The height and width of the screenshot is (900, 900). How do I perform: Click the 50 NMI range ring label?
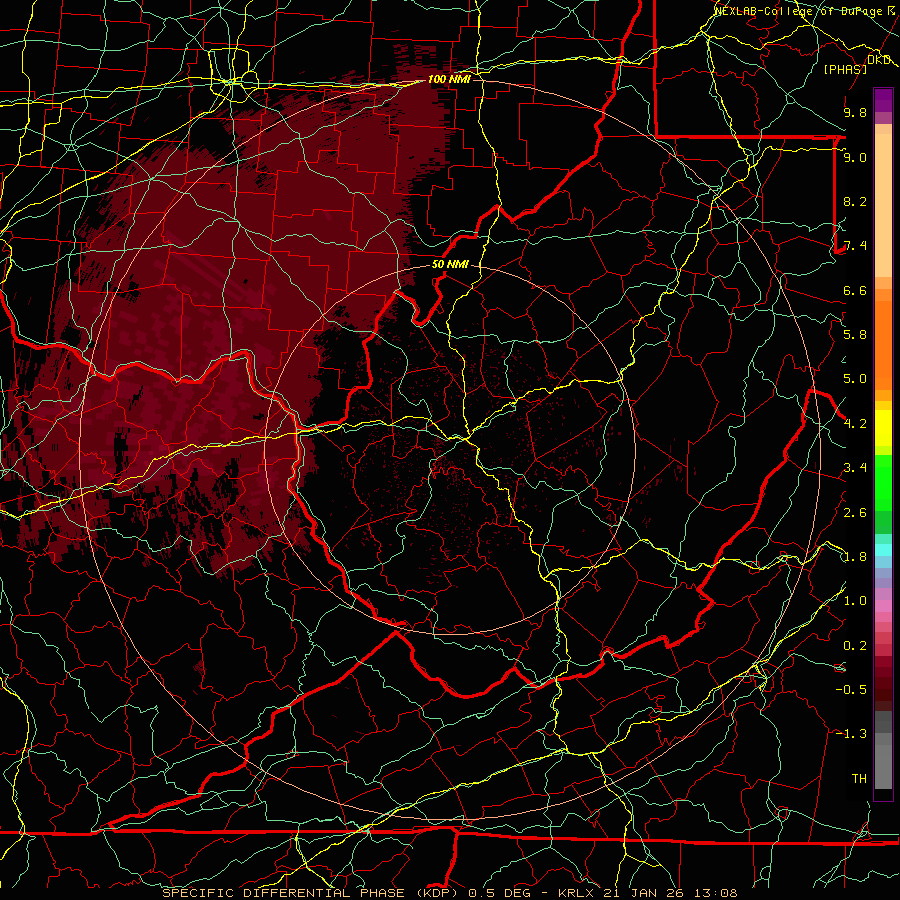(450, 264)
